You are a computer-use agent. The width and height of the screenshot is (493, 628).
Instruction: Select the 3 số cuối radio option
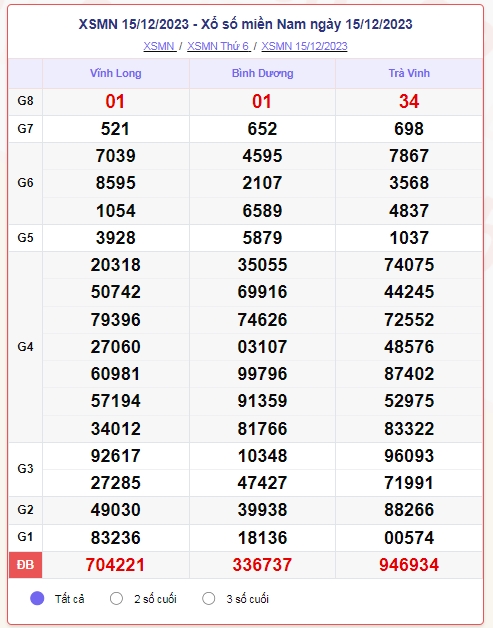point(209,598)
